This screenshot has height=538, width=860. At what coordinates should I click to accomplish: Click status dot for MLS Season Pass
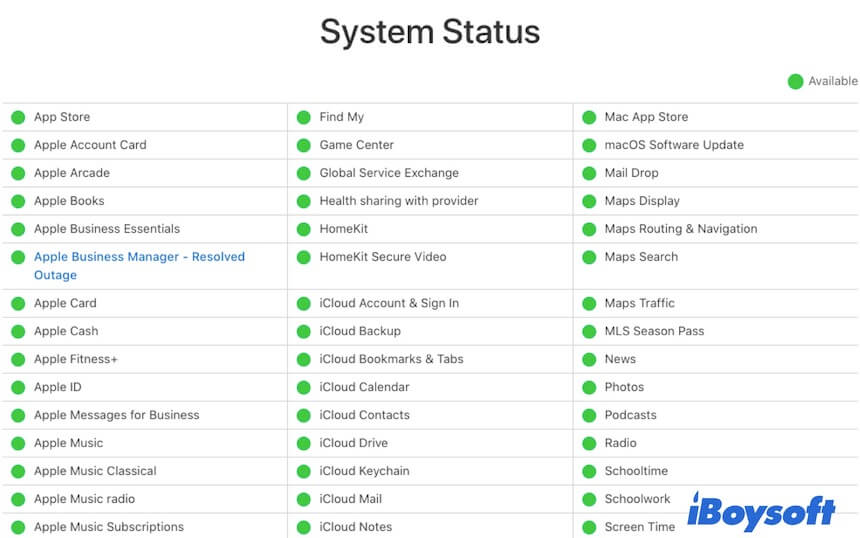pos(590,332)
